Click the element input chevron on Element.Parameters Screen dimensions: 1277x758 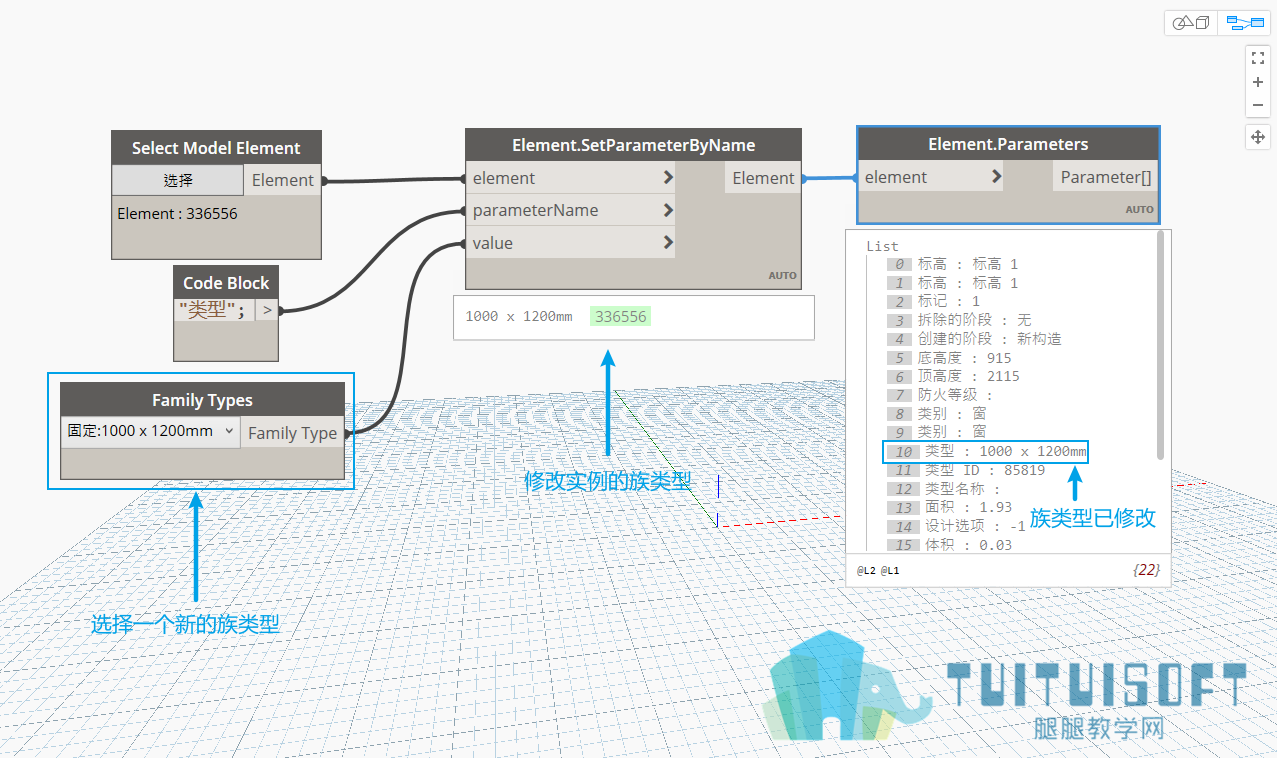coord(996,177)
